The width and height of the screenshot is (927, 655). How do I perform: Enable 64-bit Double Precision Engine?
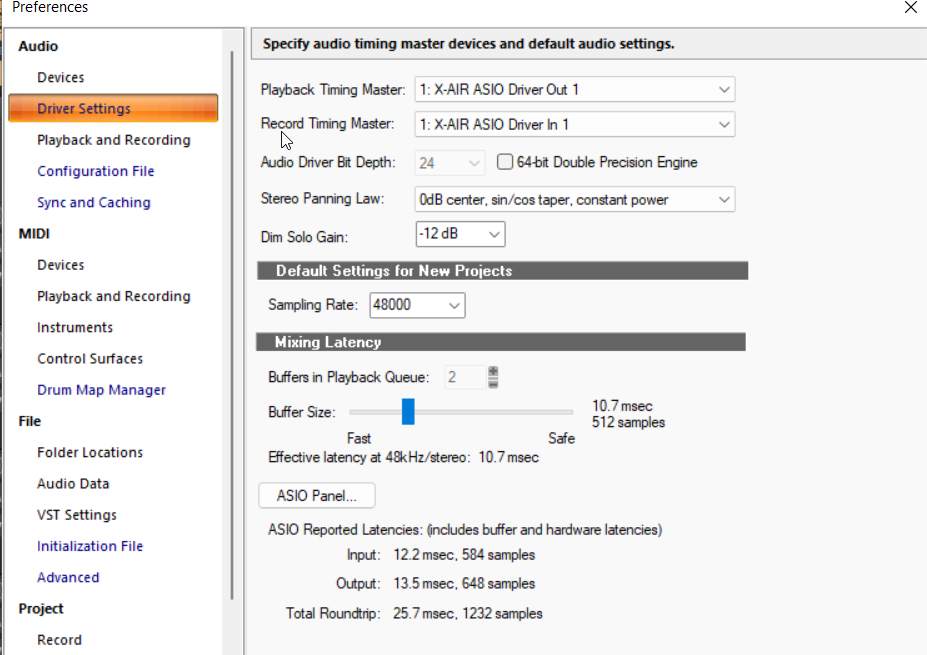click(504, 162)
